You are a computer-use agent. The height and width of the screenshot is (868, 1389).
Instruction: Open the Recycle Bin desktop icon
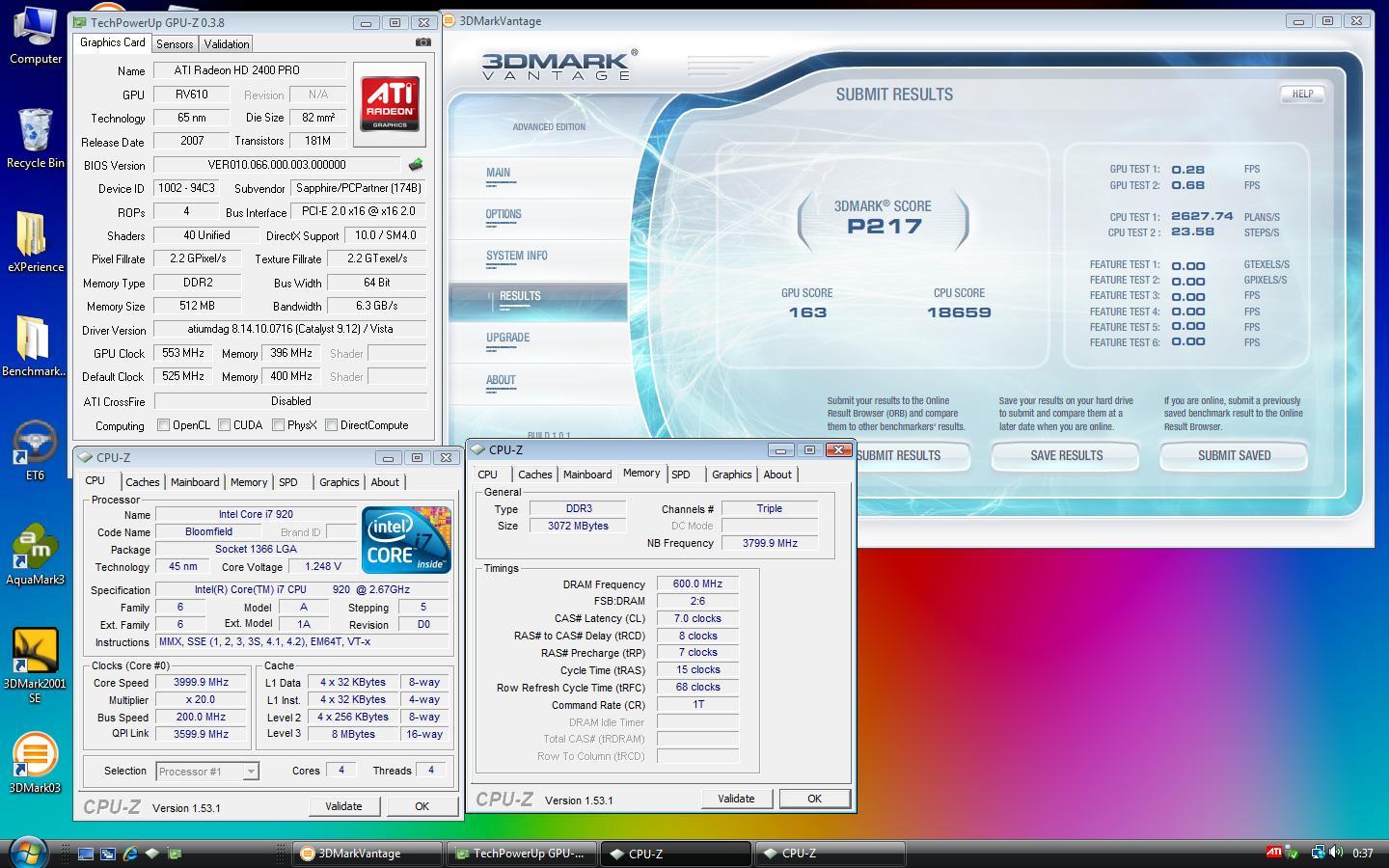pos(36,140)
